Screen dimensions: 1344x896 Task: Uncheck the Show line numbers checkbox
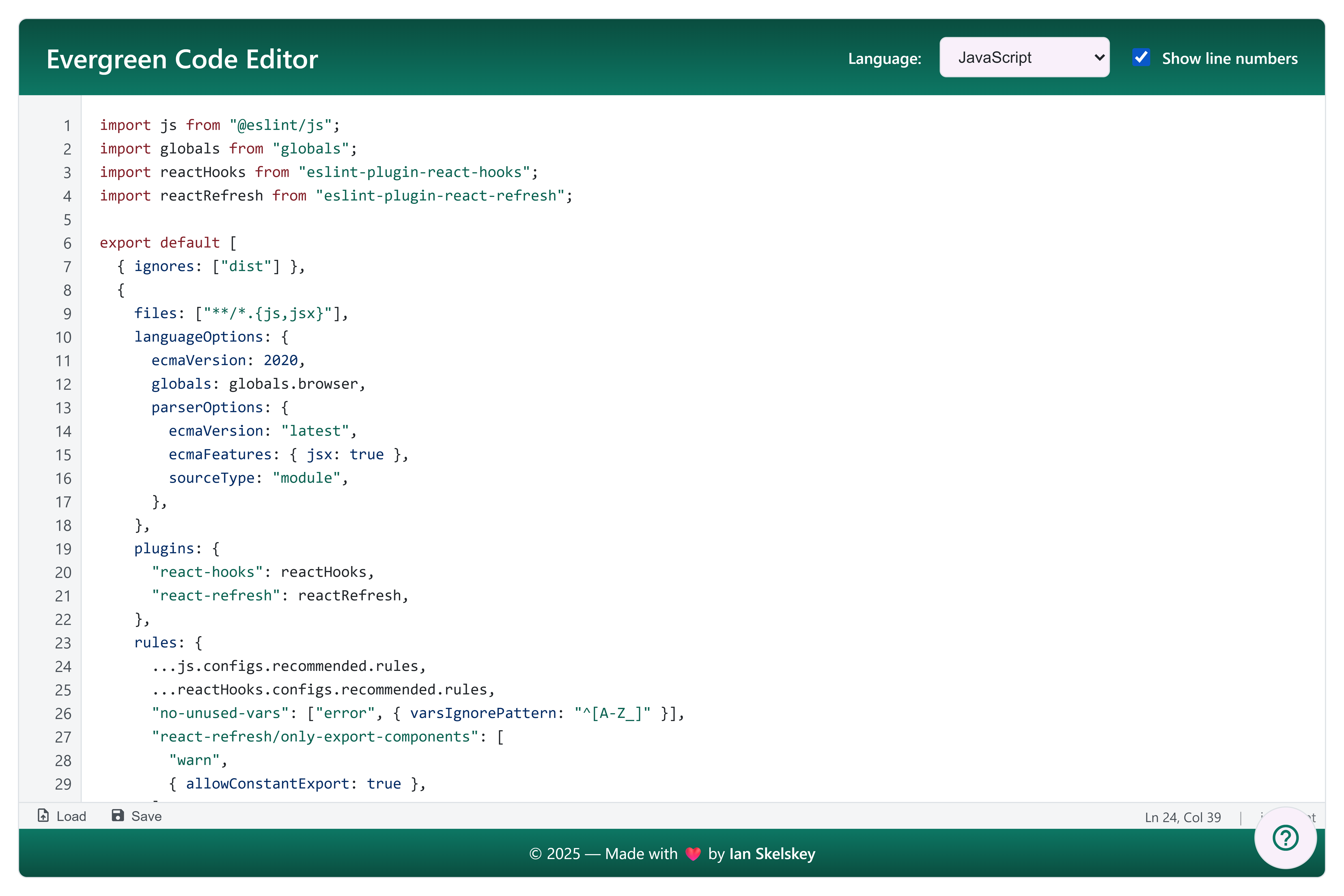(x=1141, y=57)
